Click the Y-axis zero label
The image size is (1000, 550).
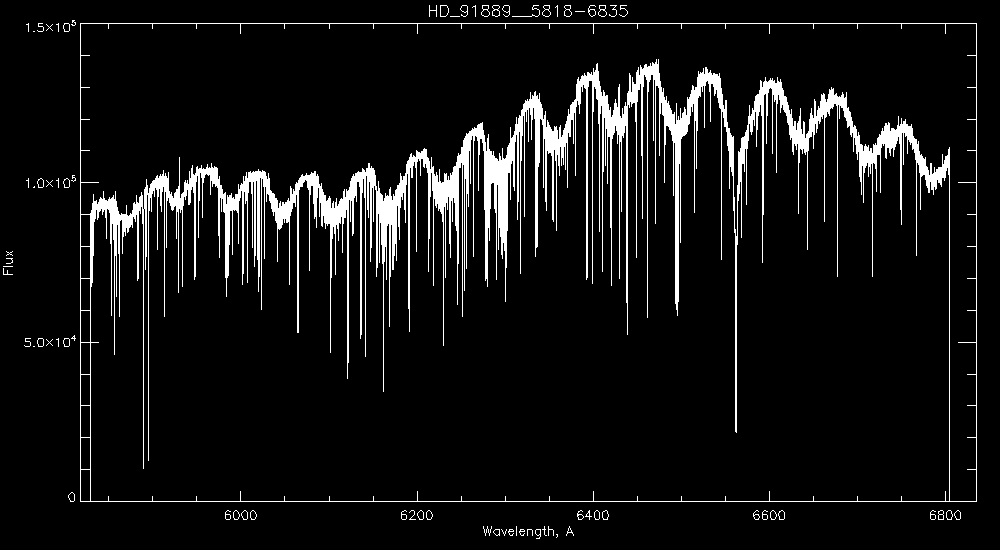[x=72, y=497]
